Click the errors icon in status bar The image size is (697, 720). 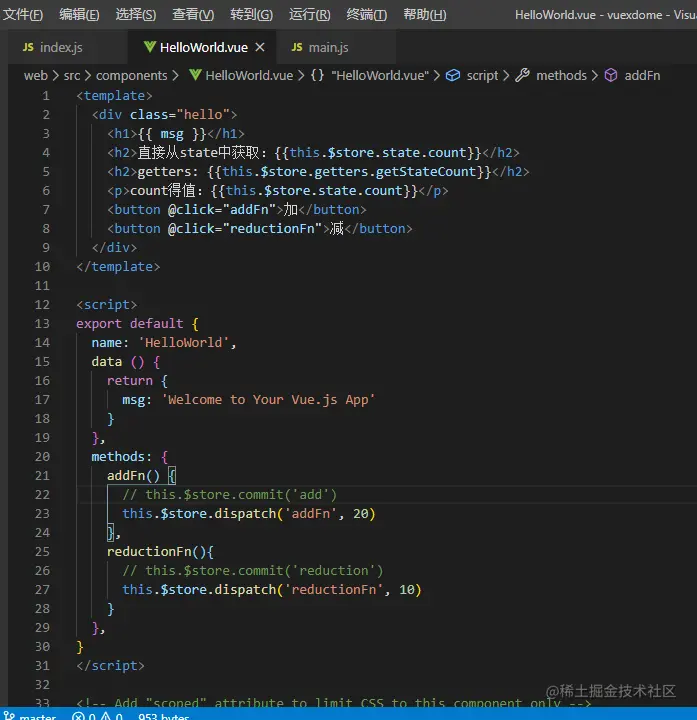[x=79, y=716]
